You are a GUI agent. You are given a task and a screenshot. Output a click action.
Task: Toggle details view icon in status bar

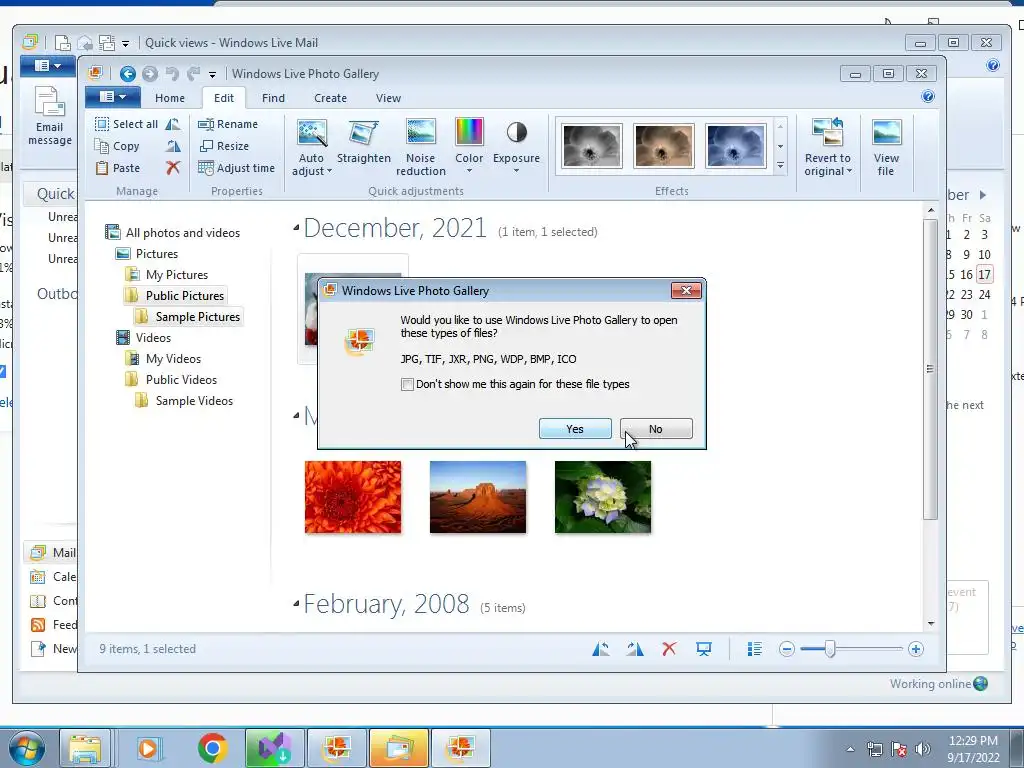point(754,649)
